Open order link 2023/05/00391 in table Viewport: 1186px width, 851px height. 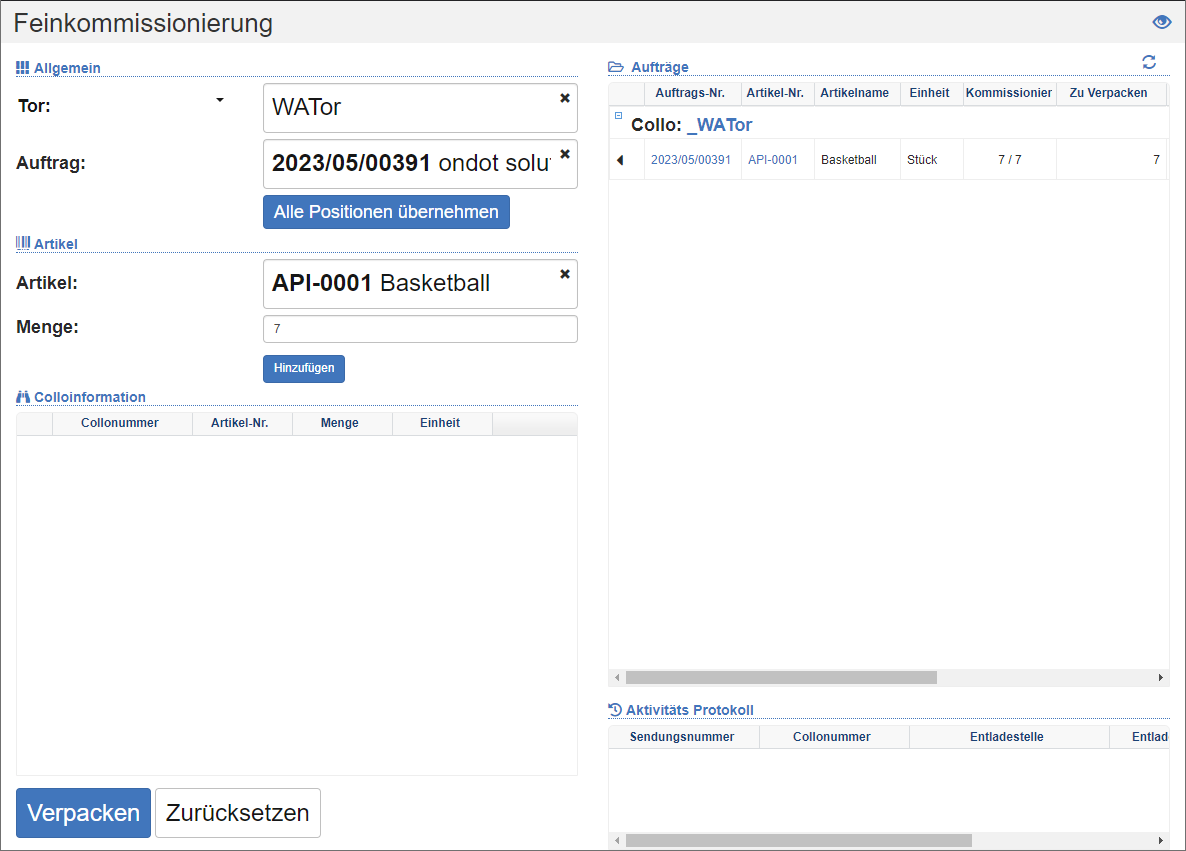pyautogui.click(x=690, y=160)
